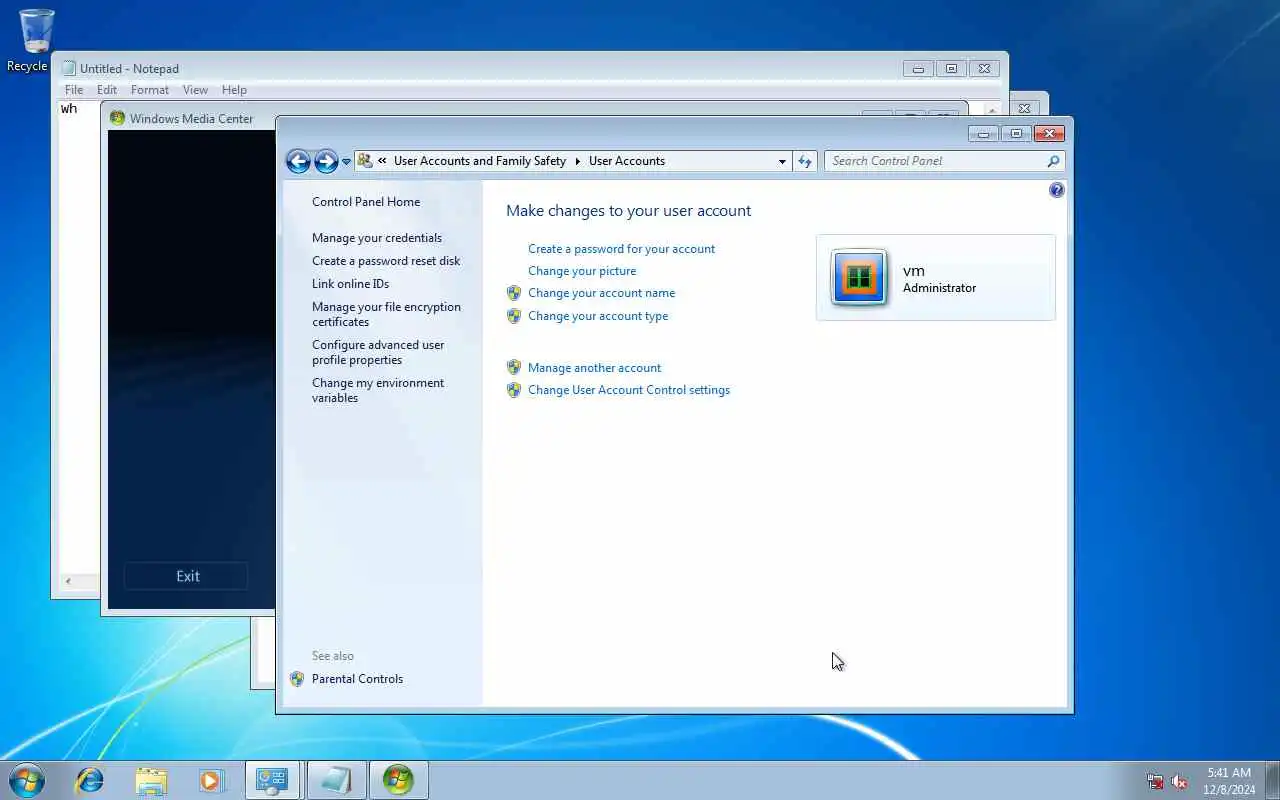Open Link online IDs
The image size is (1280, 800).
(x=350, y=284)
